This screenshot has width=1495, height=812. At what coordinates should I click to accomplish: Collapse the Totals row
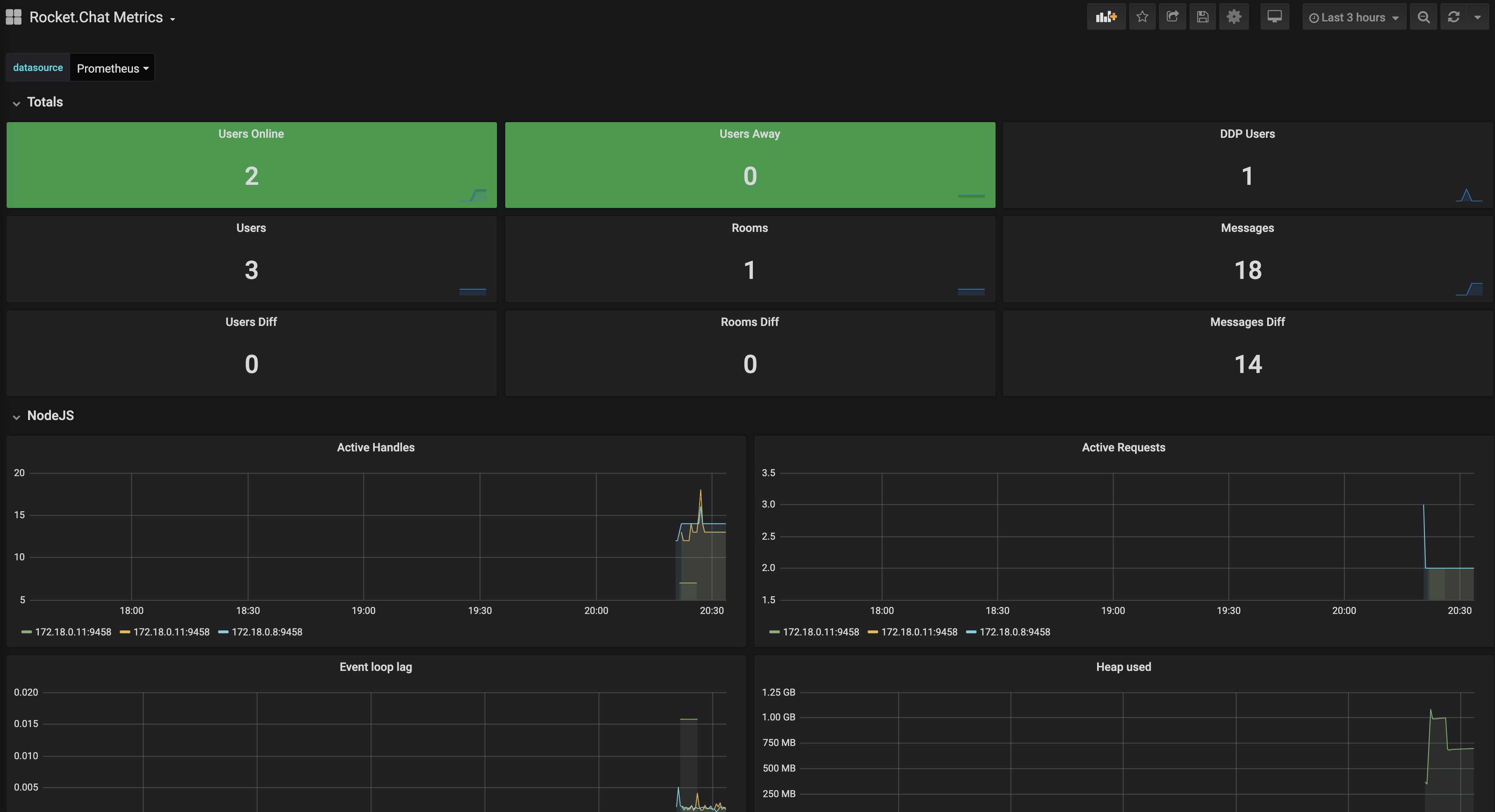[45, 102]
